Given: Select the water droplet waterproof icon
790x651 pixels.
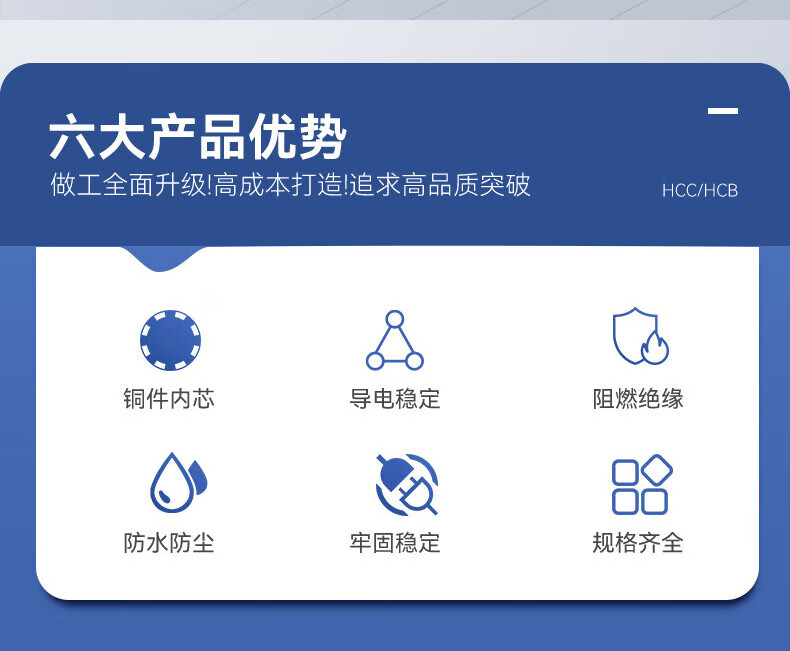Looking at the screenshot, I should [x=179, y=483].
